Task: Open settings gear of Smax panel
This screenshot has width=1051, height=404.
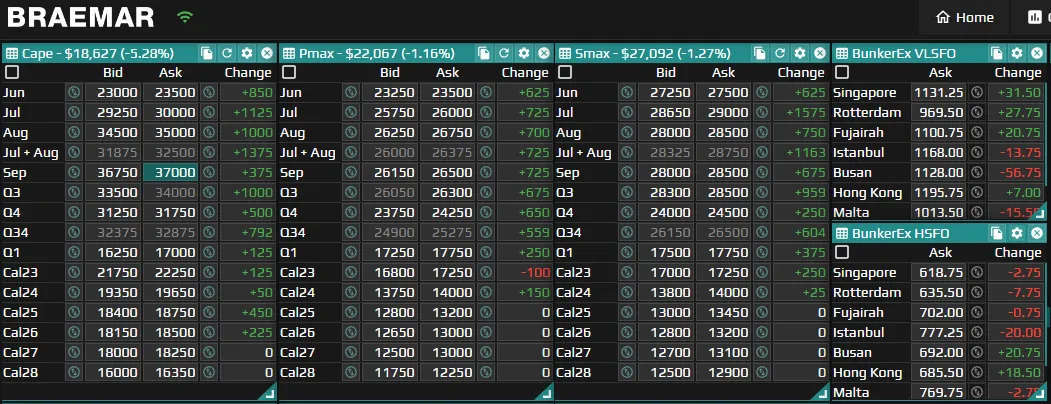Action: coord(800,54)
